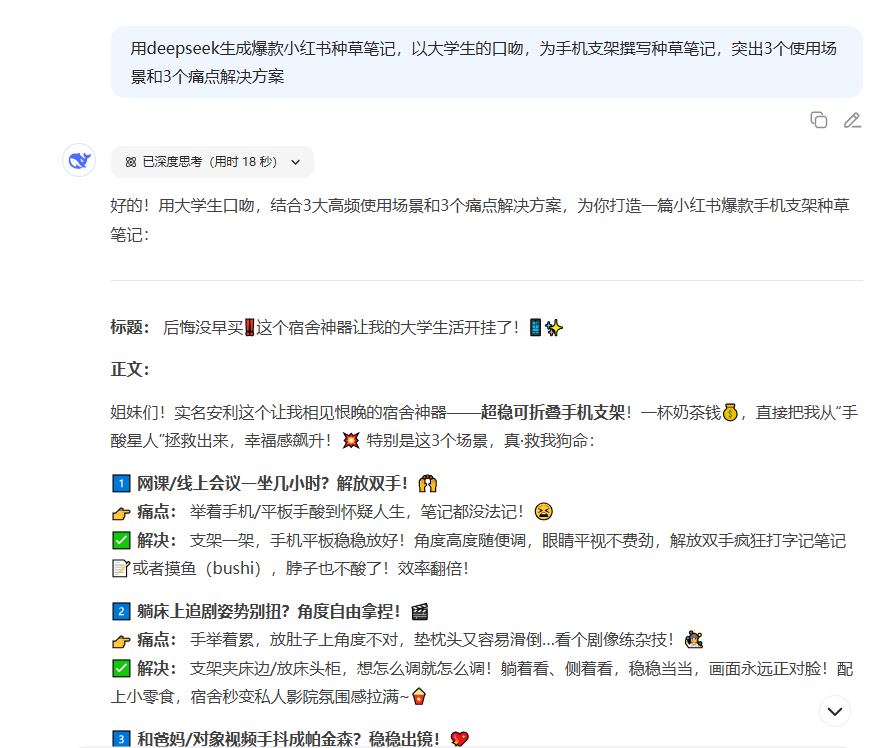Click the user prompt bubble about deepseek小红书种草笔记
Viewport: 894px width, 748px height.
pyautogui.click(x=486, y=62)
